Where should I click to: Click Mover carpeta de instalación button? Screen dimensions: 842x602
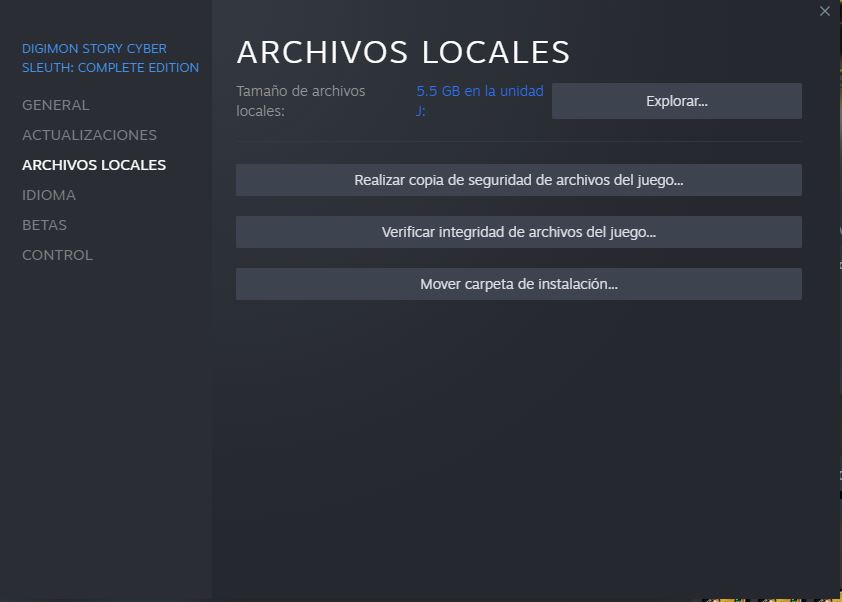coord(519,284)
